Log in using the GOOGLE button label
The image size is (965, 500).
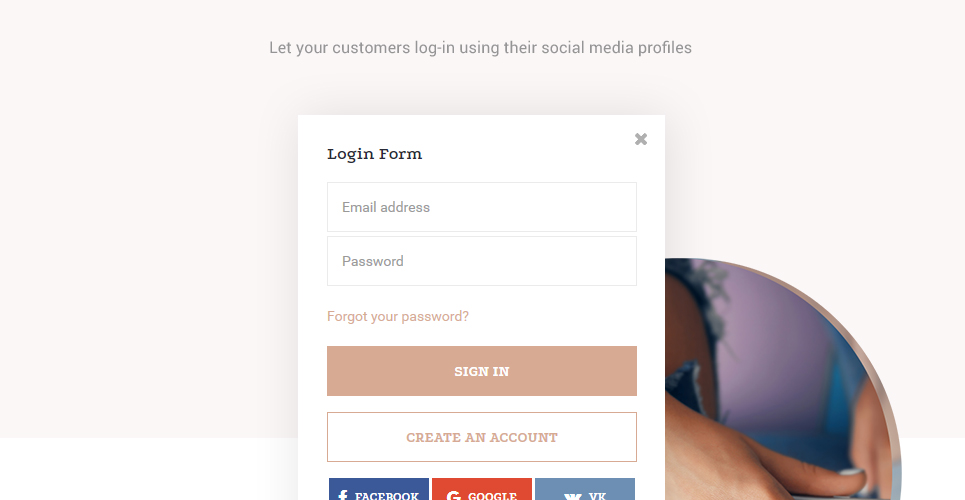(492, 496)
